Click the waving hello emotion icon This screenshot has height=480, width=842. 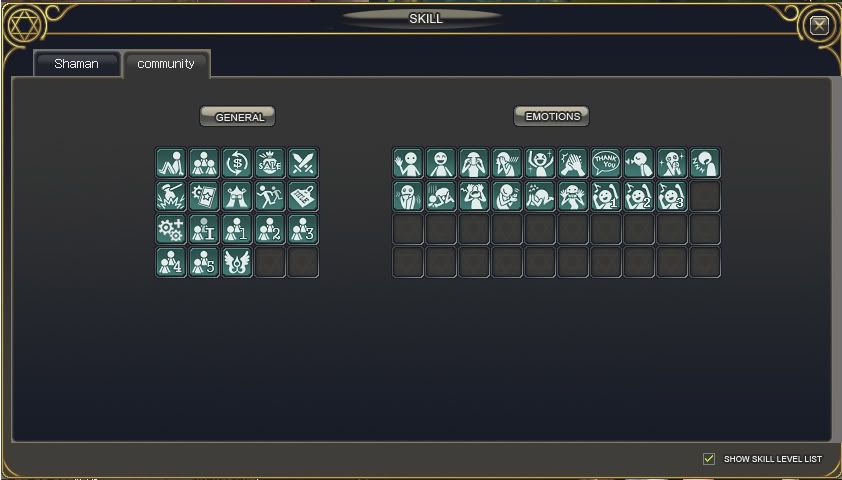tap(408, 163)
